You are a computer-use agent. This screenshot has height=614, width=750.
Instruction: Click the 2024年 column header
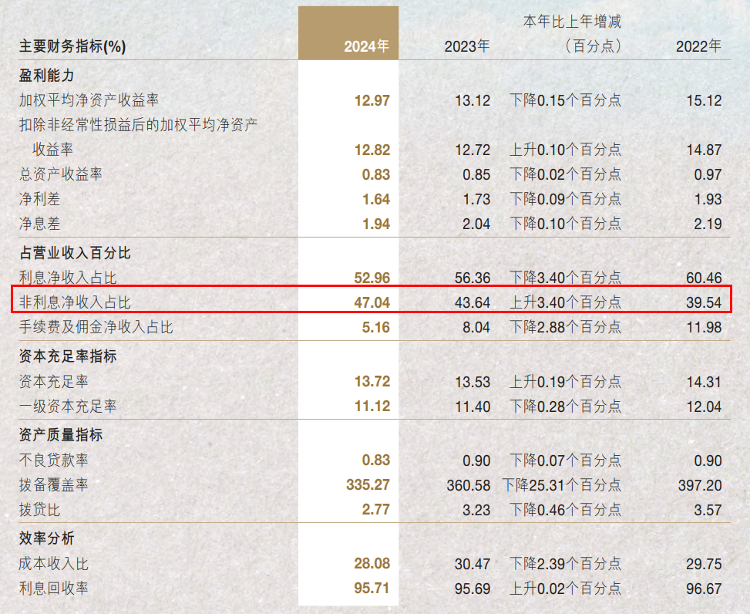coord(366,47)
